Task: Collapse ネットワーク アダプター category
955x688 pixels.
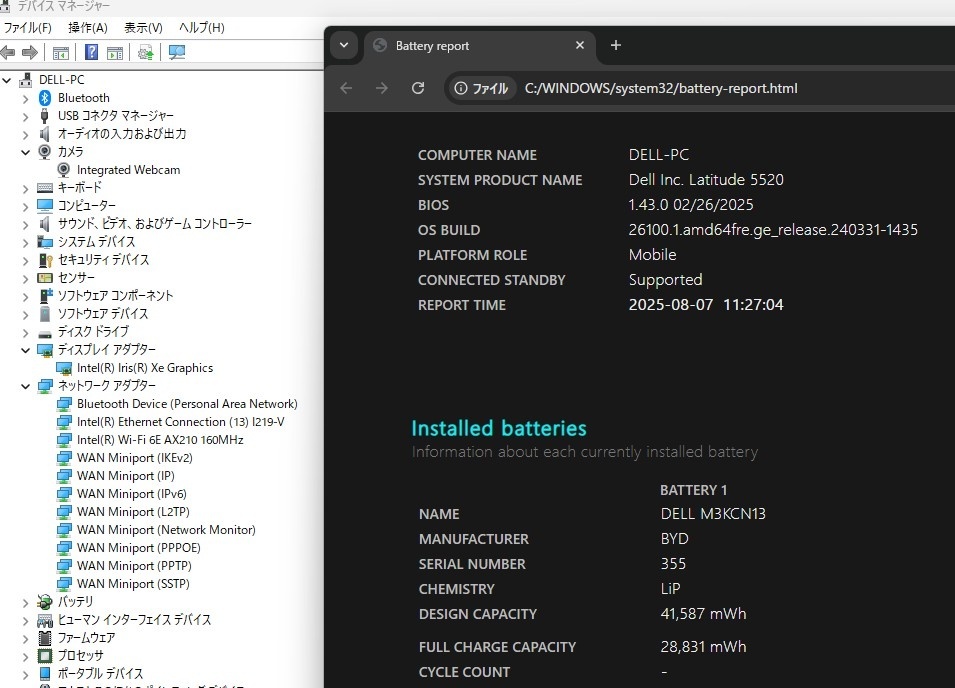Action: tap(25, 386)
